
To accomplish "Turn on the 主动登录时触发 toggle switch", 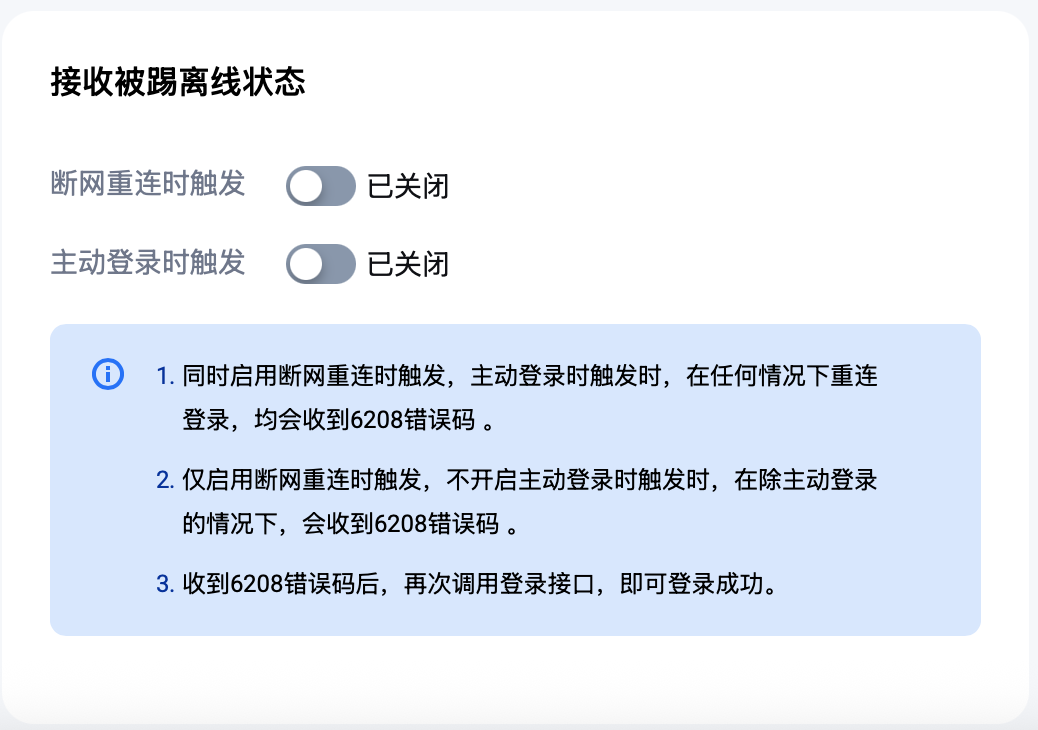I will click(x=320, y=264).
